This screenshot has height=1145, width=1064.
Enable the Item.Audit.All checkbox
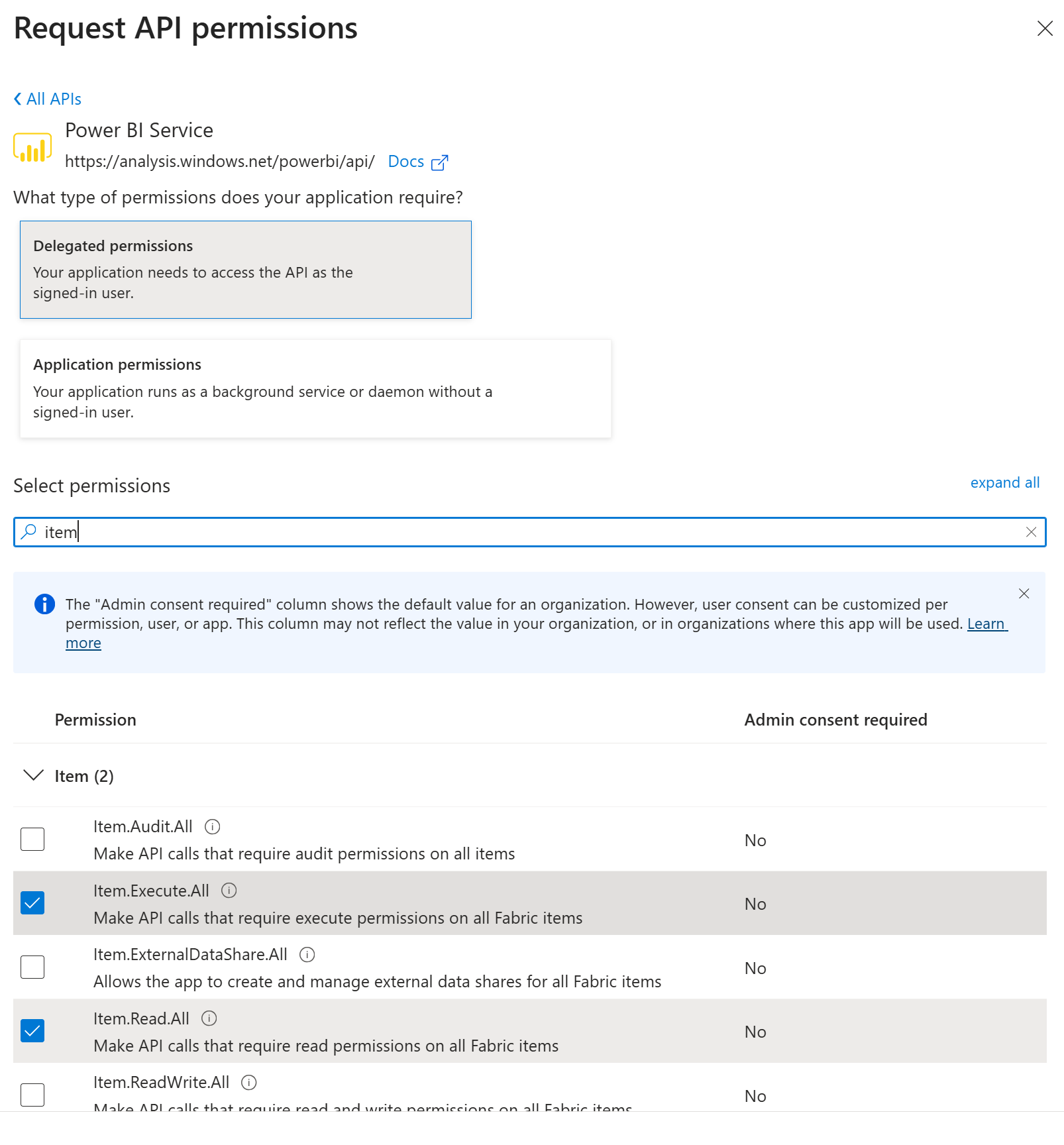(32, 839)
